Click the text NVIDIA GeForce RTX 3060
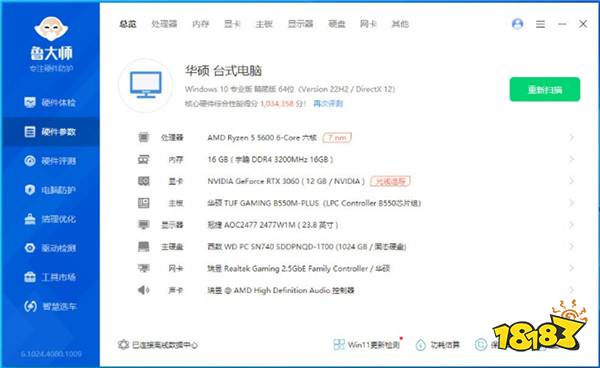600x368 pixels. click(x=253, y=181)
